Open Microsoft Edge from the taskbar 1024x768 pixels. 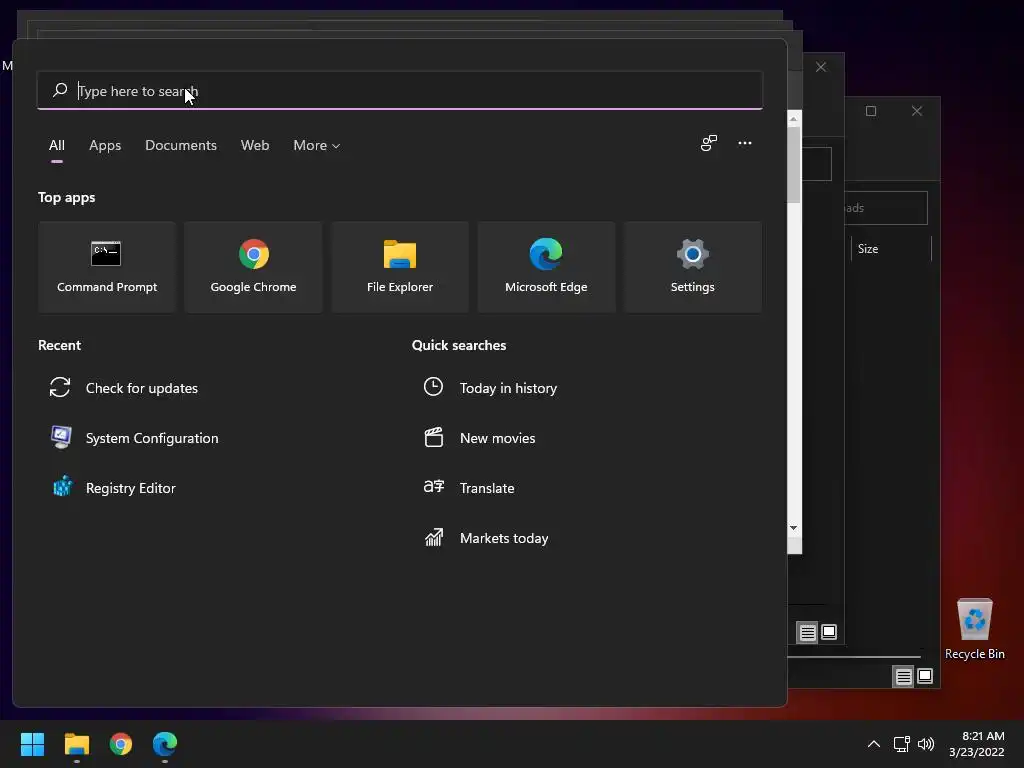(x=165, y=744)
